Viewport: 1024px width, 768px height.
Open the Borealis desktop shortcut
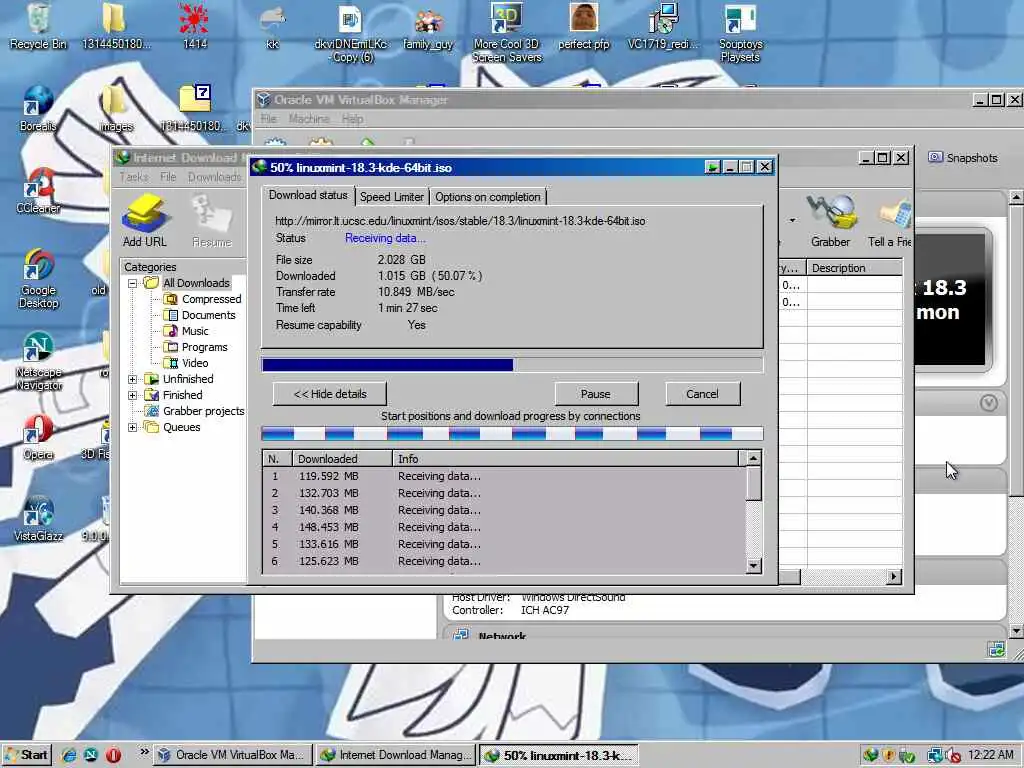click(38, 108)
